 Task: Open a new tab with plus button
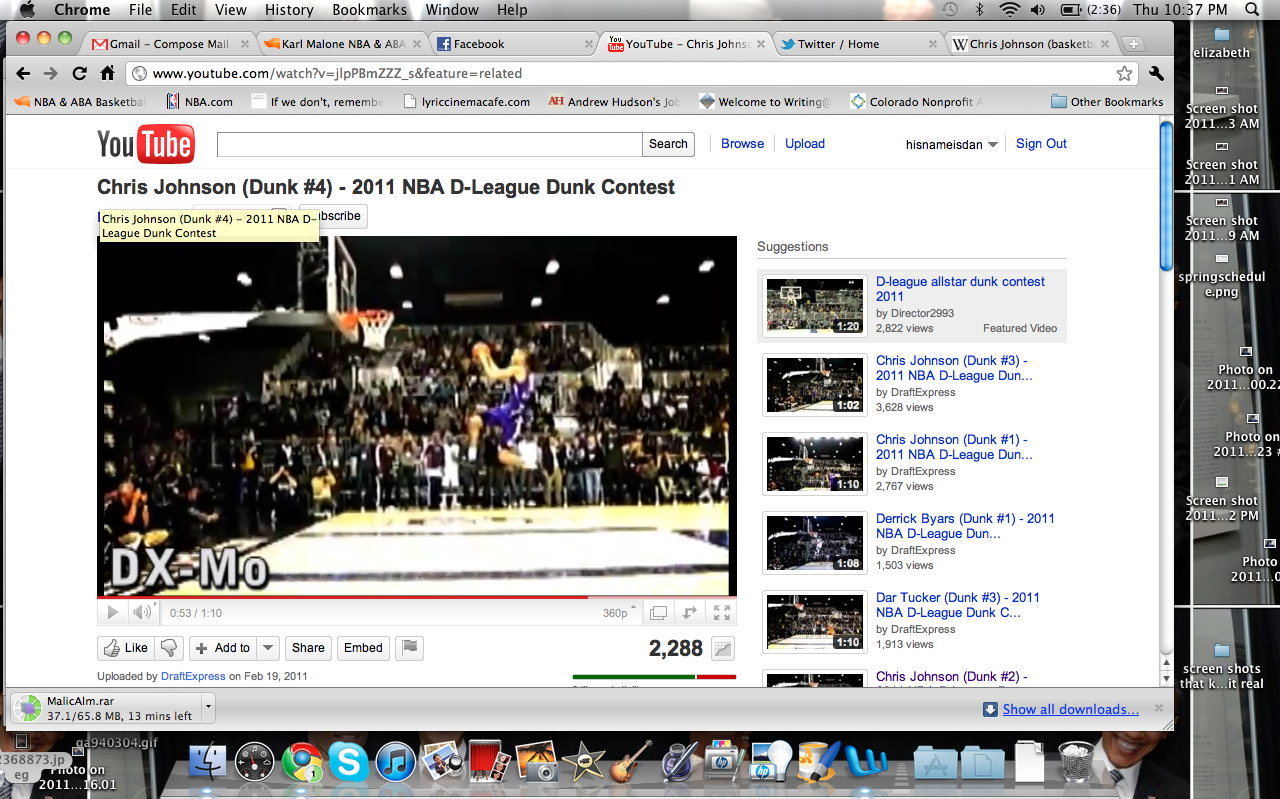click(x=1133, y=44)
